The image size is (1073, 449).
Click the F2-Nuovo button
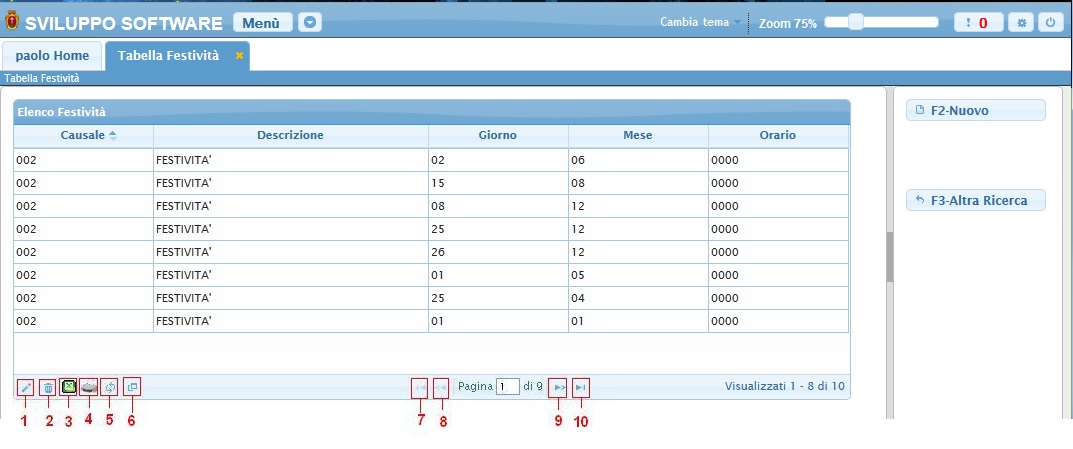point(975,110)
